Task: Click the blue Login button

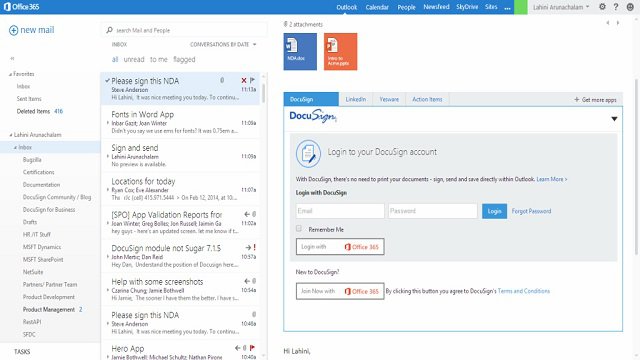Action: 494,211
